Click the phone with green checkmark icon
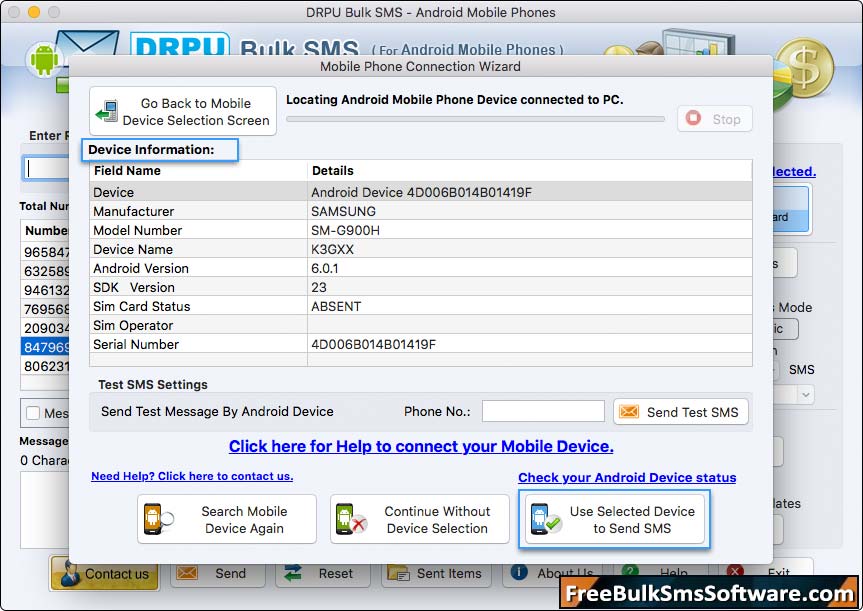 click(545, 519)
